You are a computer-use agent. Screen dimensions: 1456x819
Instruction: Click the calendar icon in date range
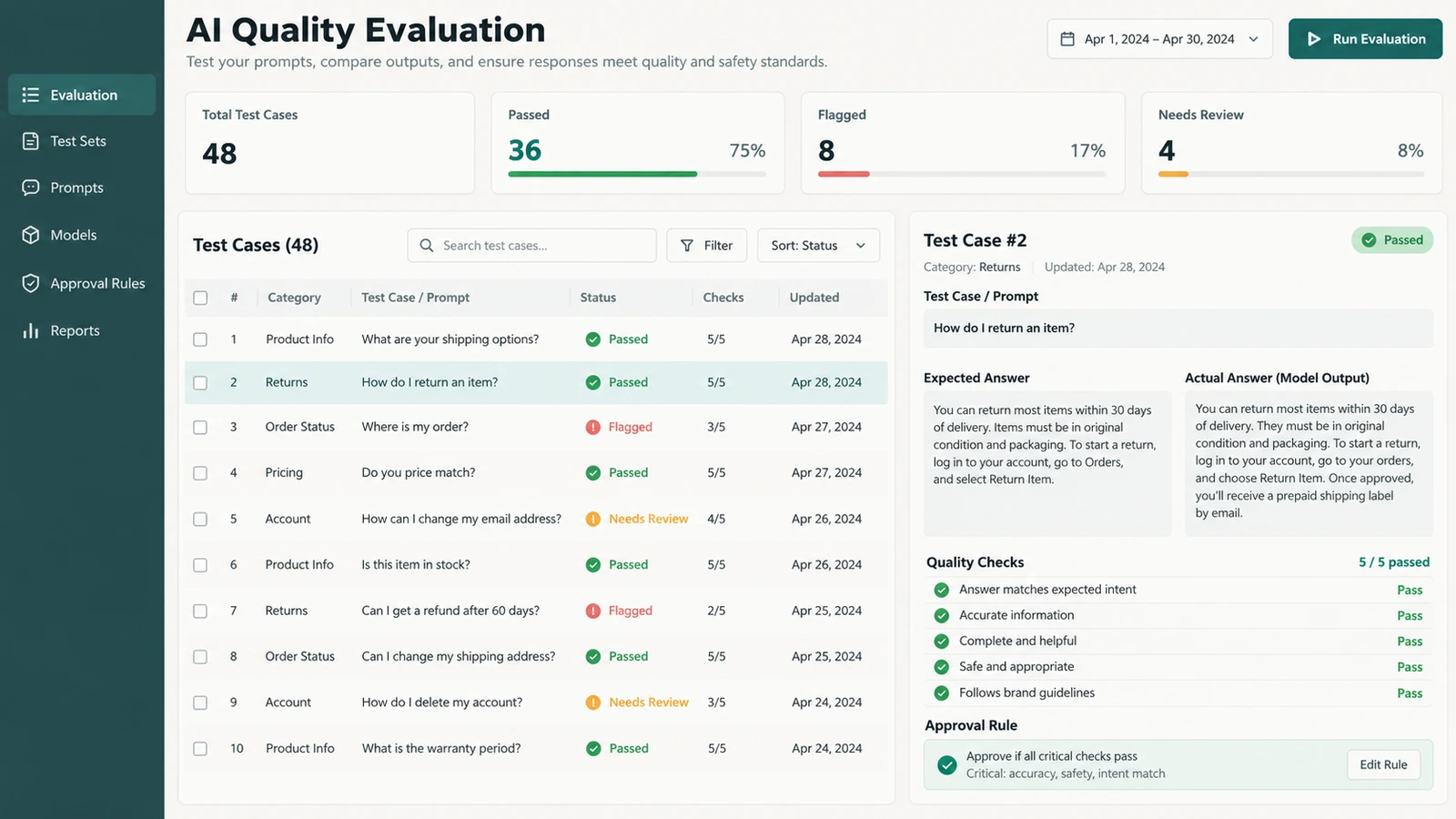(x=1067, y=39)
